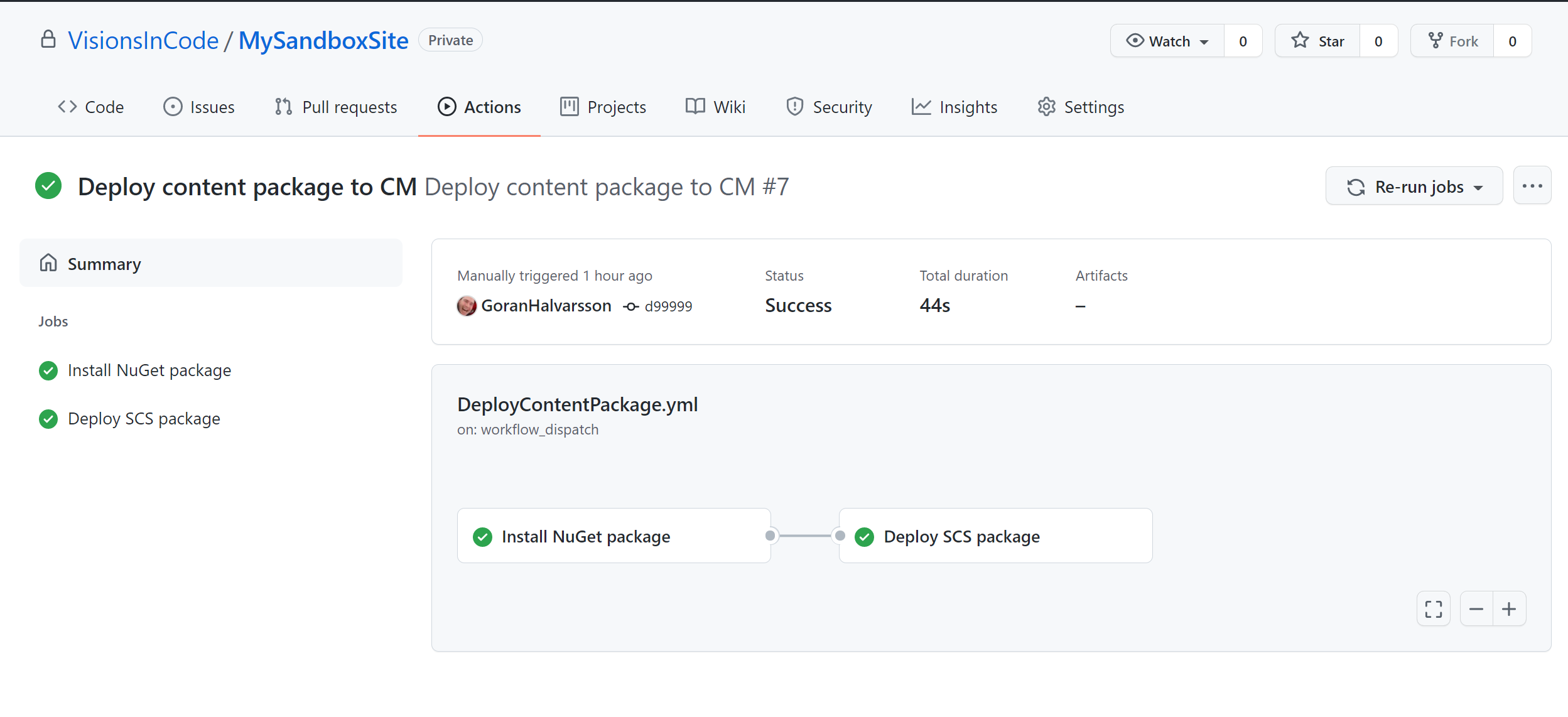Open the Security tab
The height and width of the screenshot is (717, 1568).
click(829, 107)
